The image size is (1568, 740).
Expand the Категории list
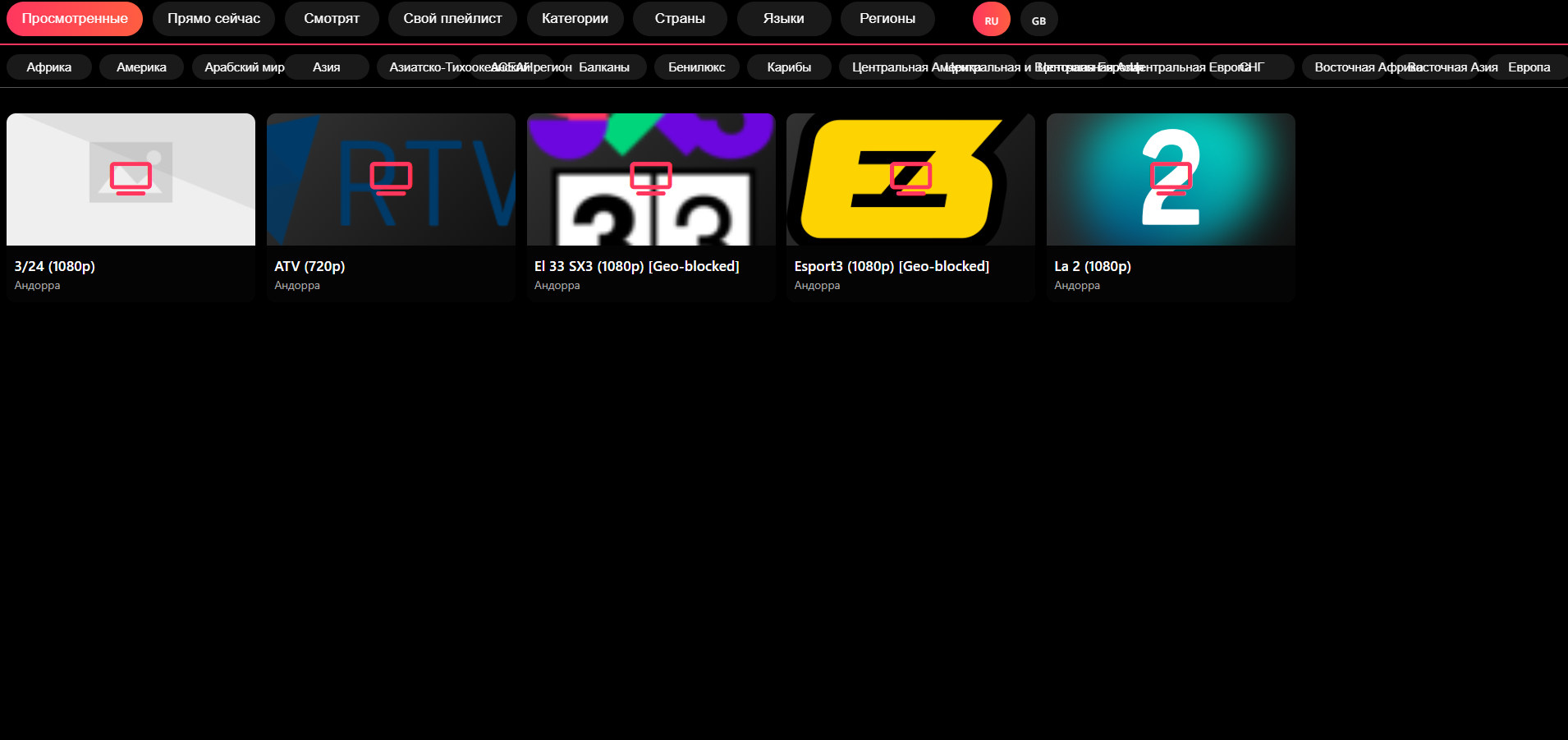pos(575,19)
